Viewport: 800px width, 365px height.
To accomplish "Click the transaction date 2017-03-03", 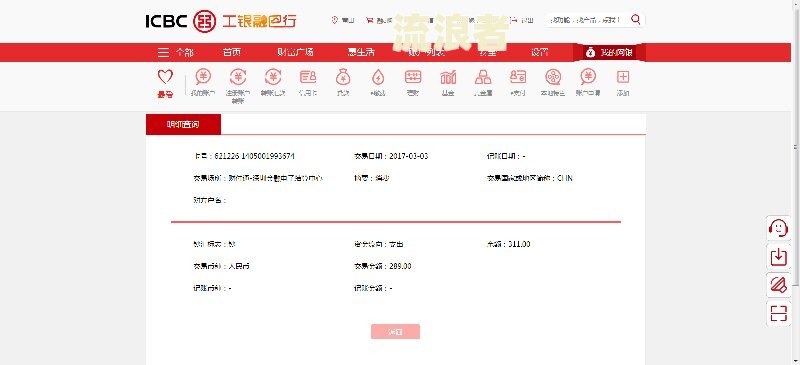I will pyautogui.click(x=409, y=156).
